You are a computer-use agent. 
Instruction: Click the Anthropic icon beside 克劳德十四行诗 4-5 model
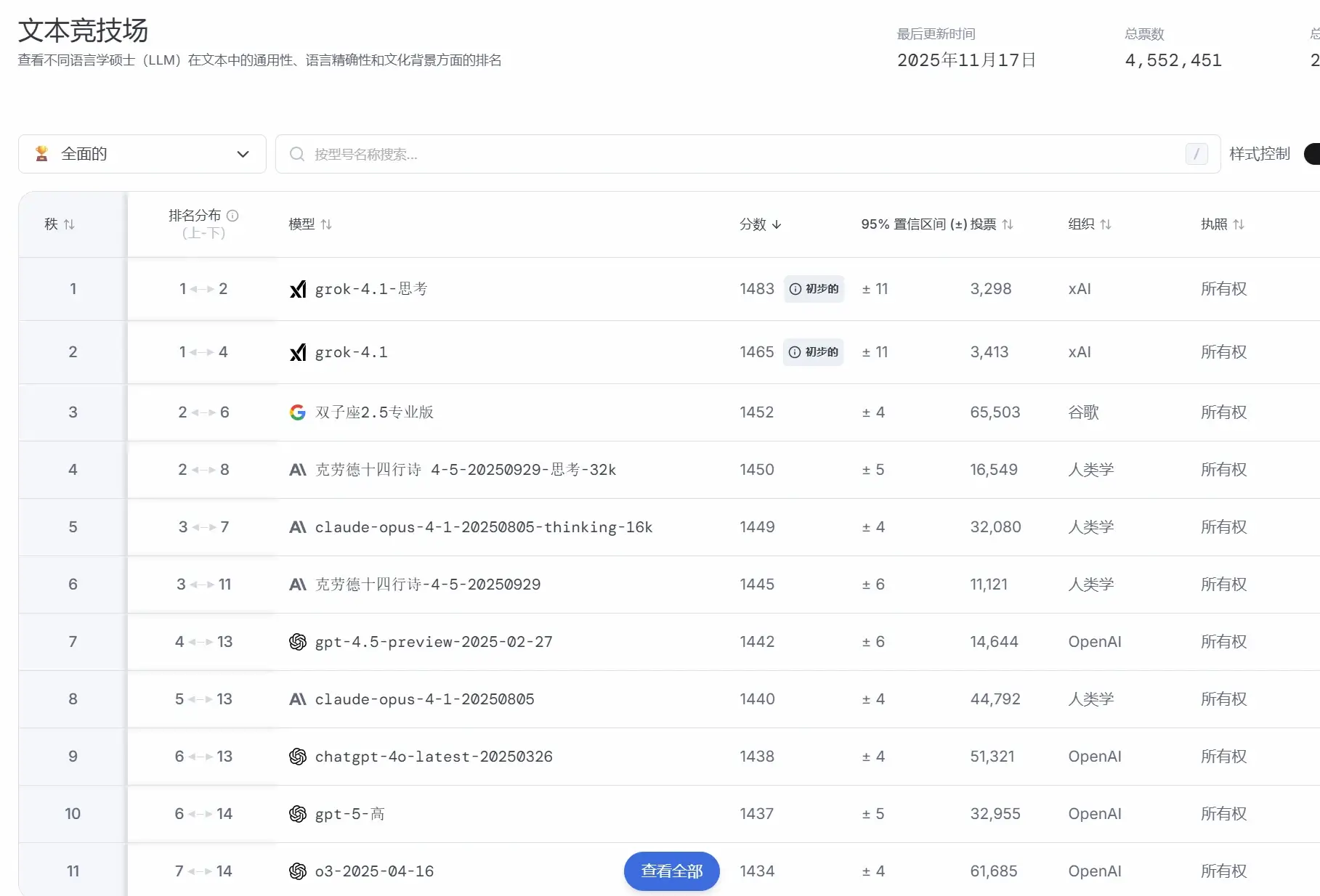(297, 470)
